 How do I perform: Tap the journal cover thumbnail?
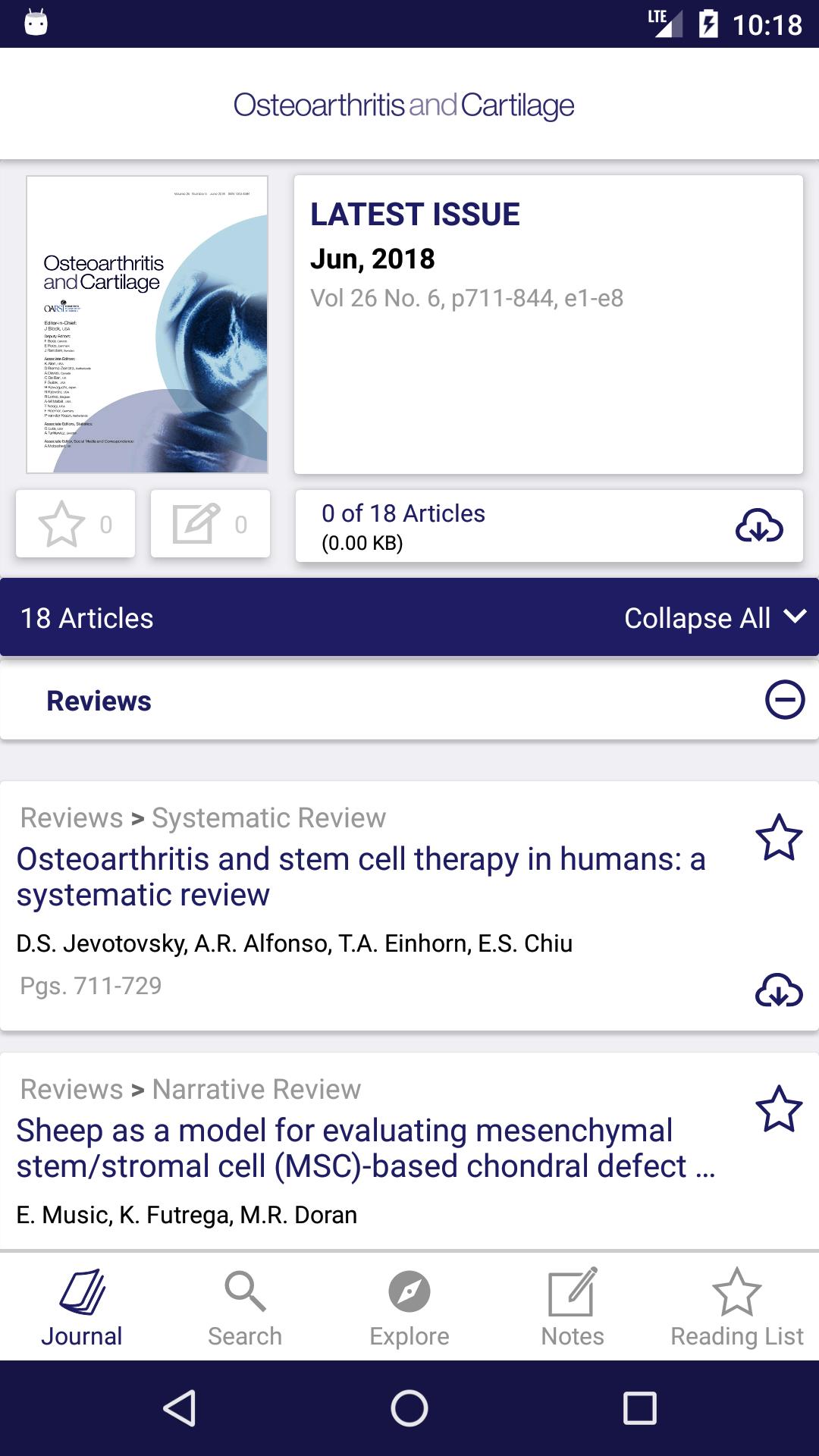tap(147, 325)
